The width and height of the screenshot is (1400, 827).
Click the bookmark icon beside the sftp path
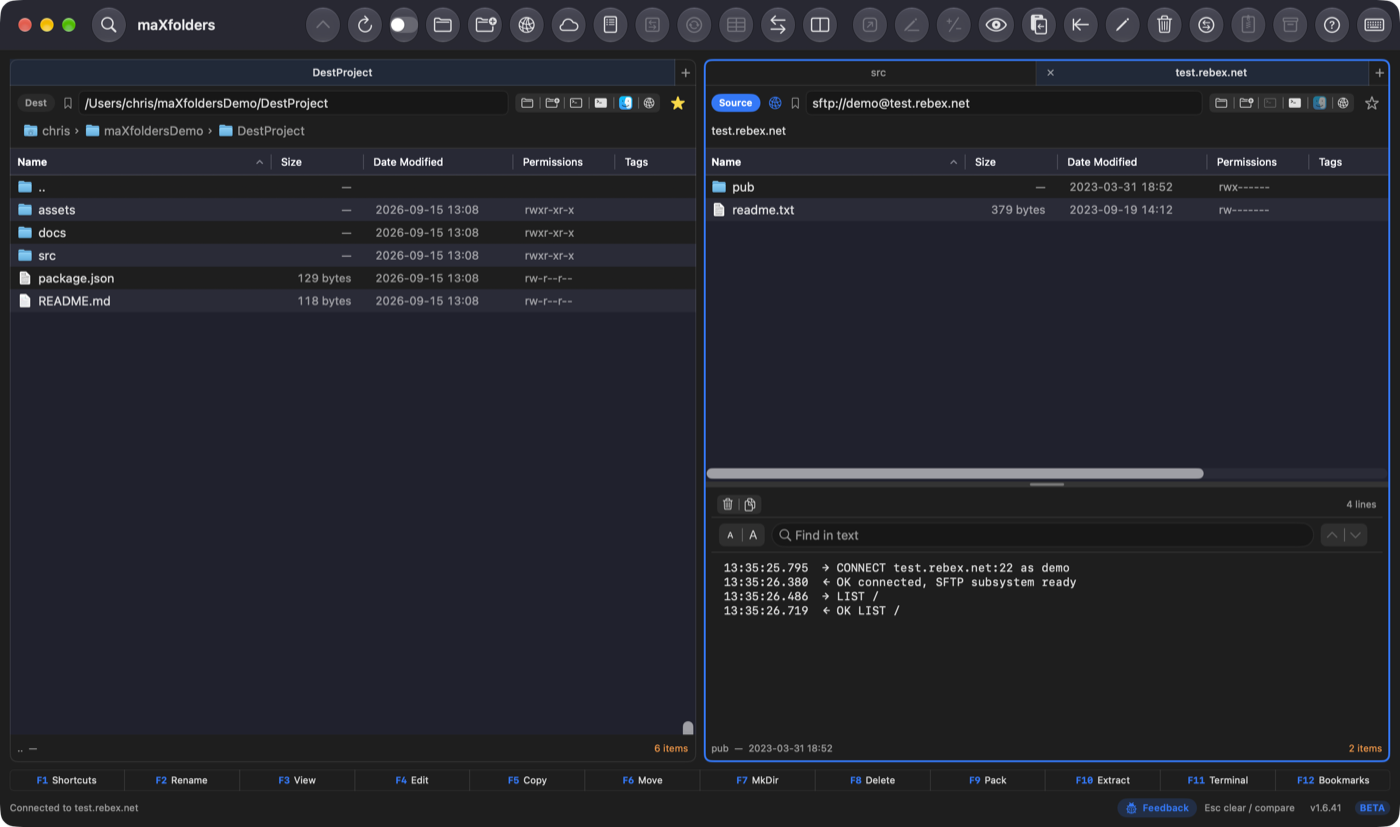[x=795, y=103]
